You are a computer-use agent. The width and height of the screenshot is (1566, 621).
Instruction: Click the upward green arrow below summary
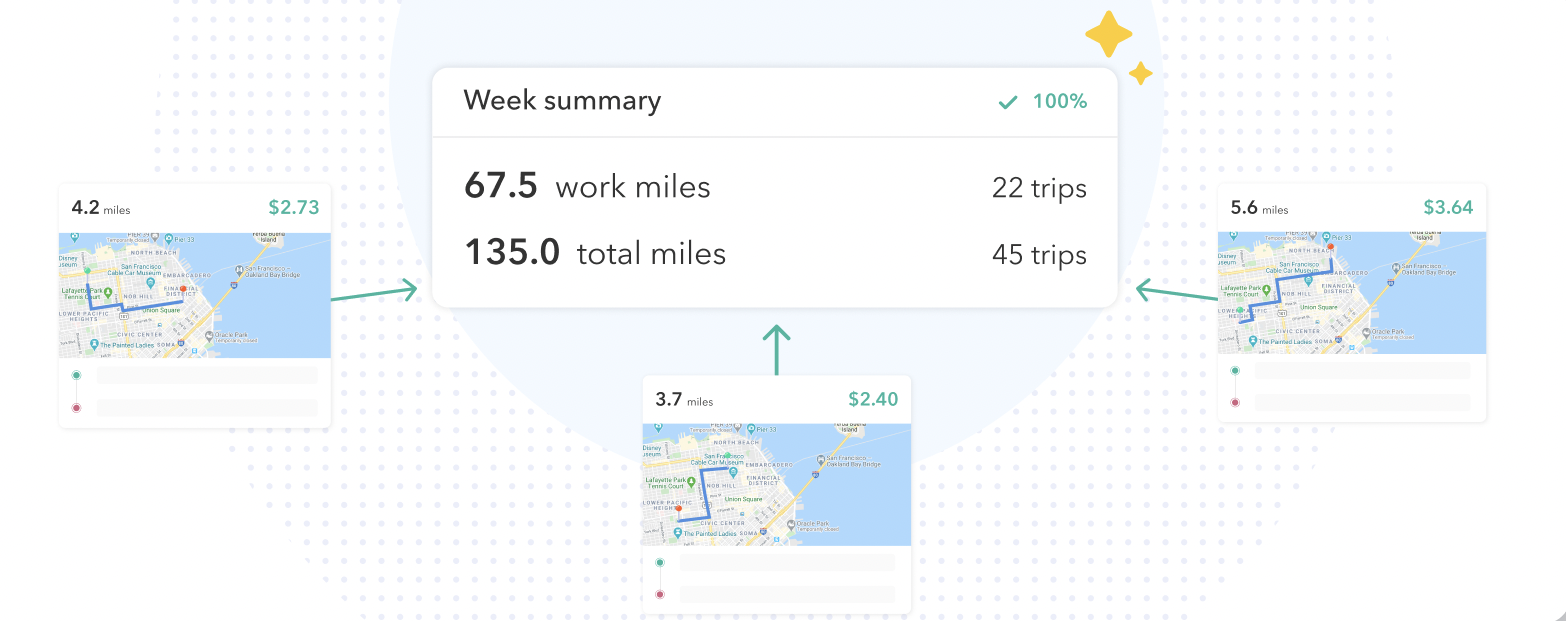coord(776,349)
